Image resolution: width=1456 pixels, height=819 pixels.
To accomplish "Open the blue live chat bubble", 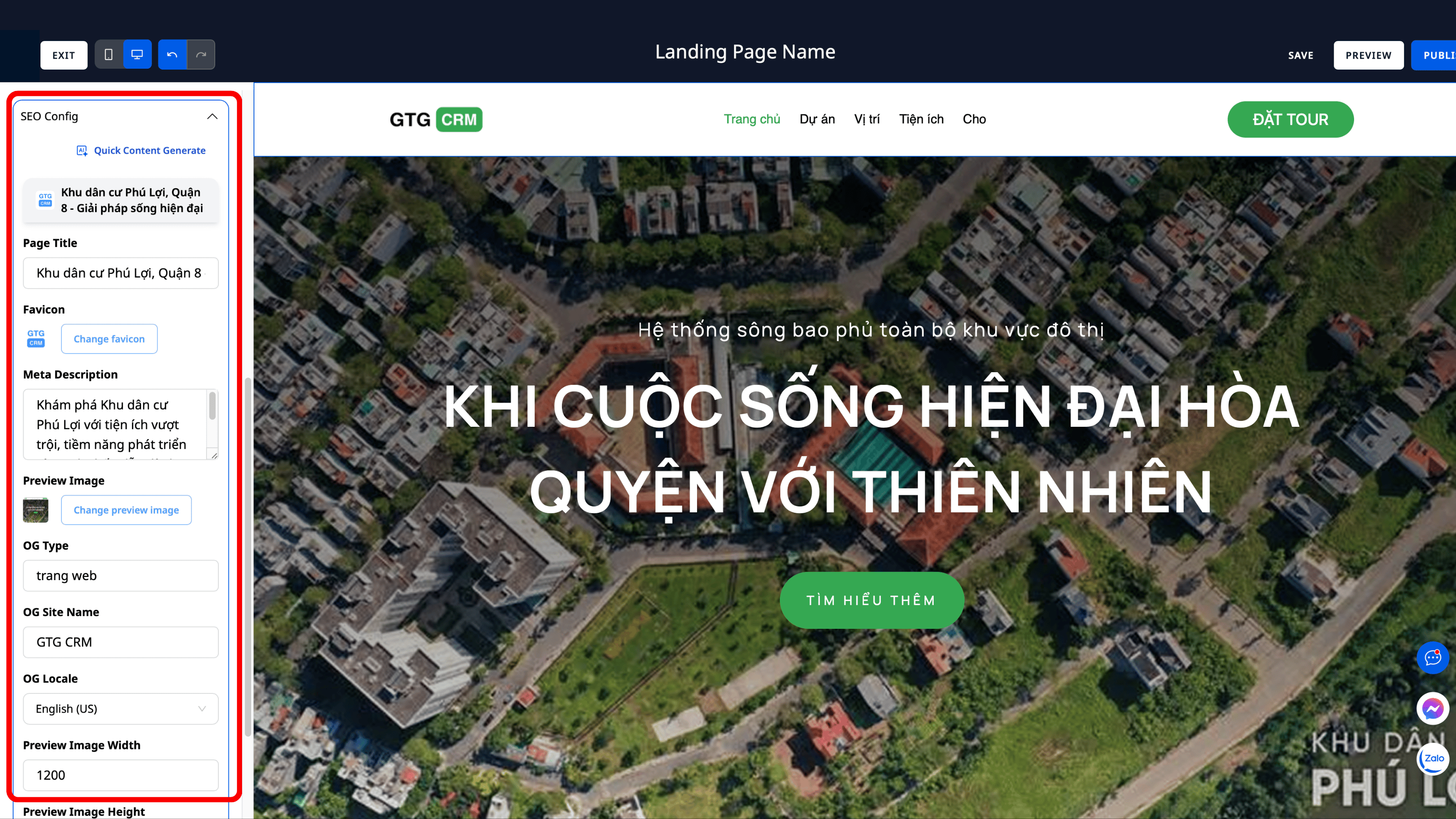I will 1433,657.
